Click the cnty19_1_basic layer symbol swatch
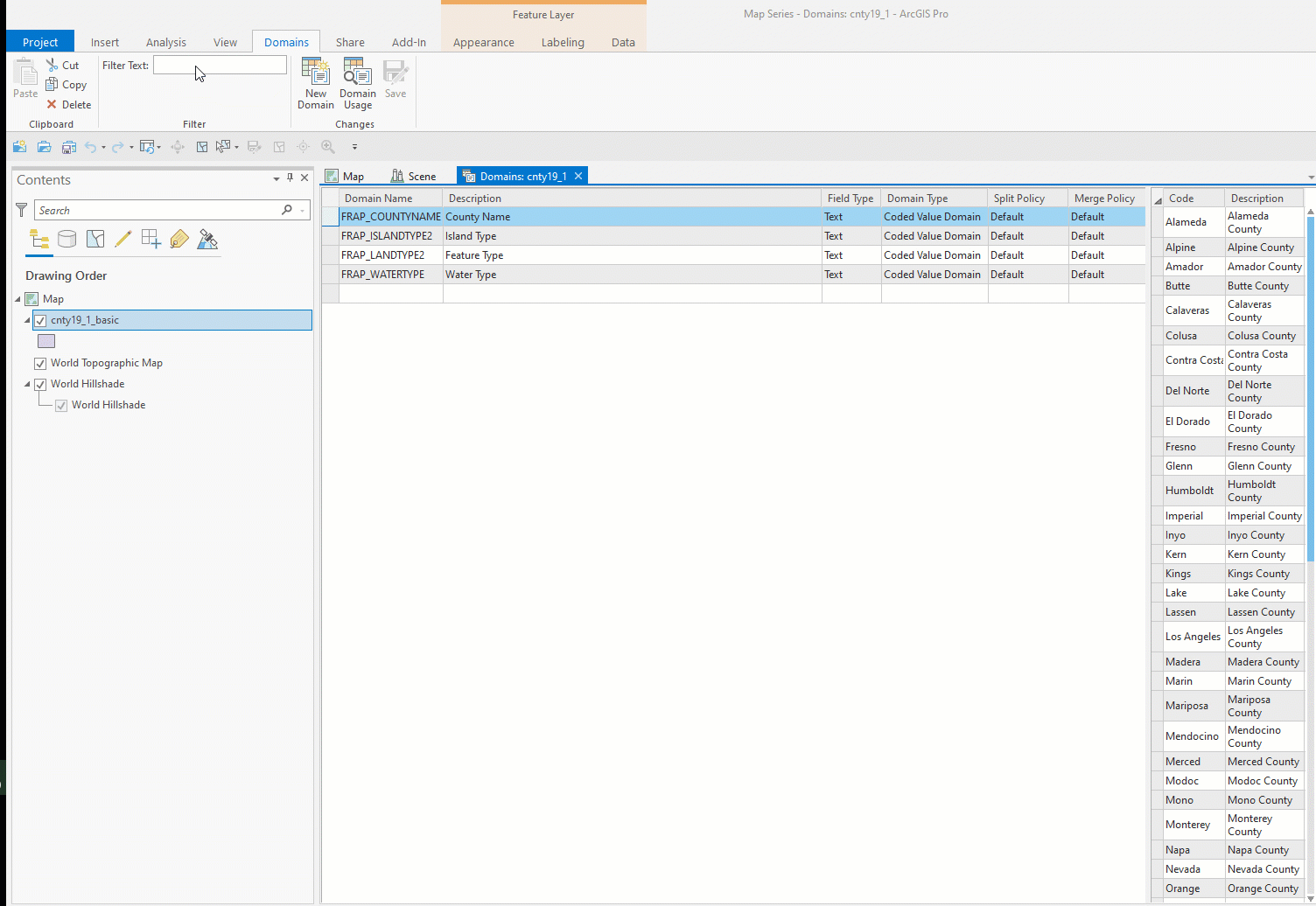1316x906 pixels. click(46, 341)
